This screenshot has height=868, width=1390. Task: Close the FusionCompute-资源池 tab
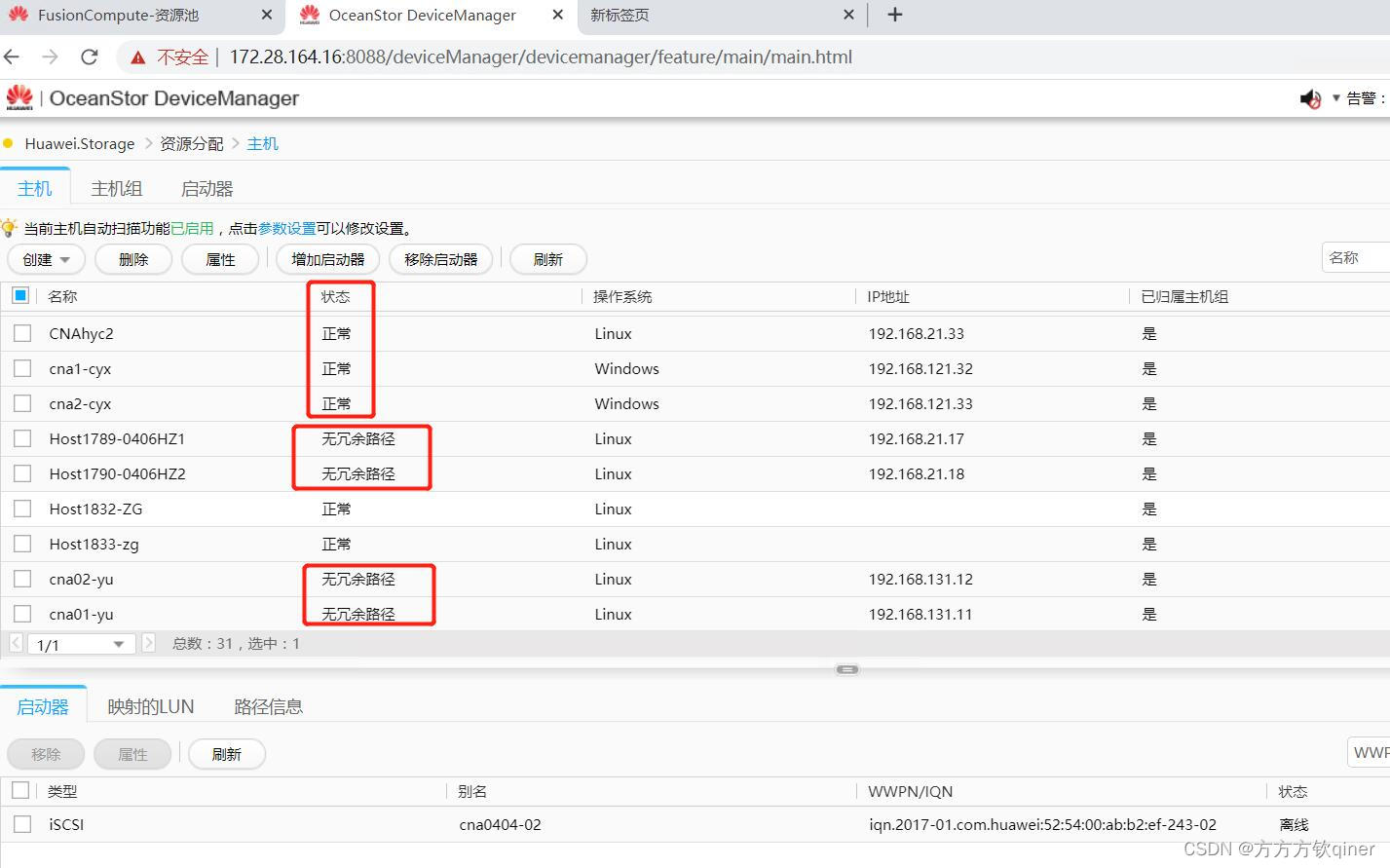[267, 15]
